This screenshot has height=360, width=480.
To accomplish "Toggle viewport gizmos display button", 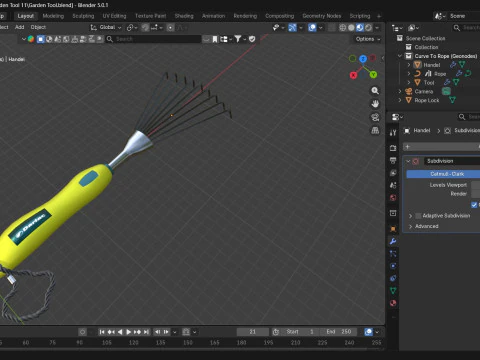I will tap(292, 28).
